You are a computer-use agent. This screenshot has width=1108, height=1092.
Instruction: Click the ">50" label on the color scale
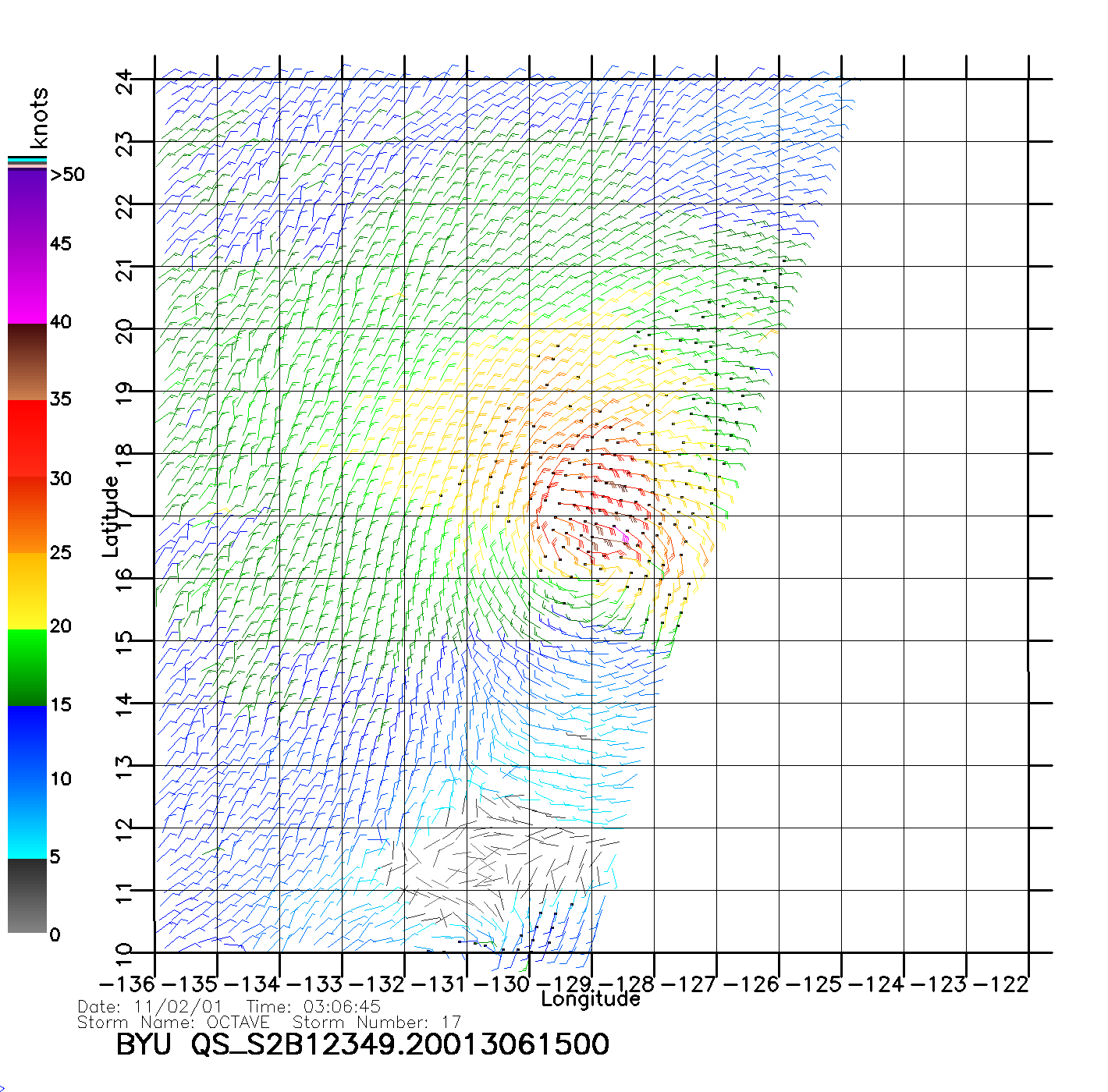68,175
